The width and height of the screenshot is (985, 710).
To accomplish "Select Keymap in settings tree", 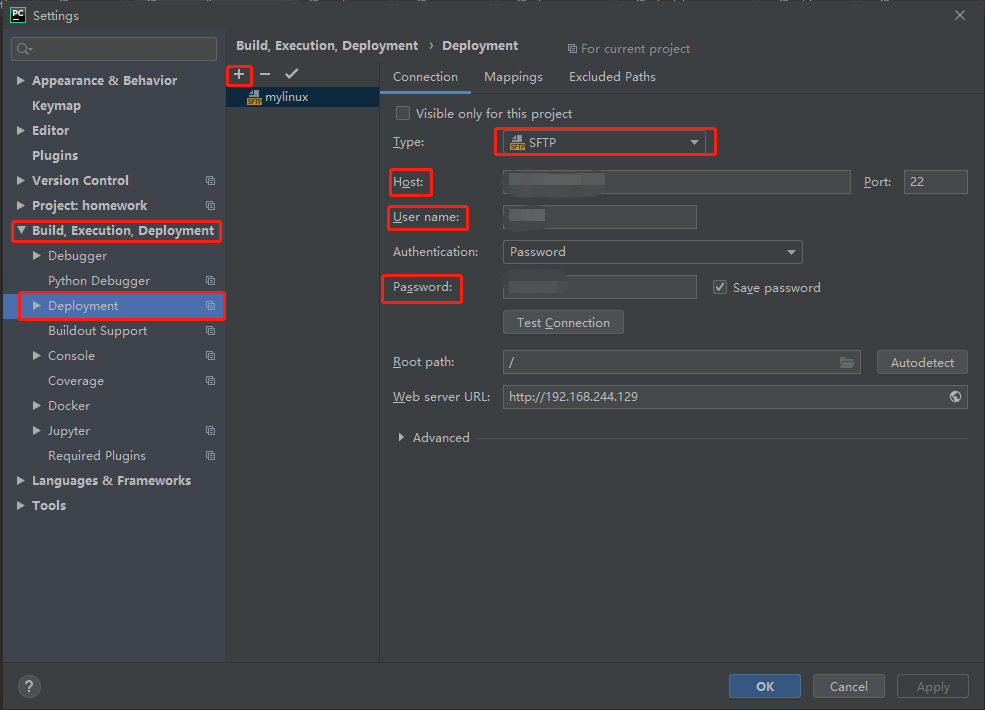I will click(x=57, y=106).
